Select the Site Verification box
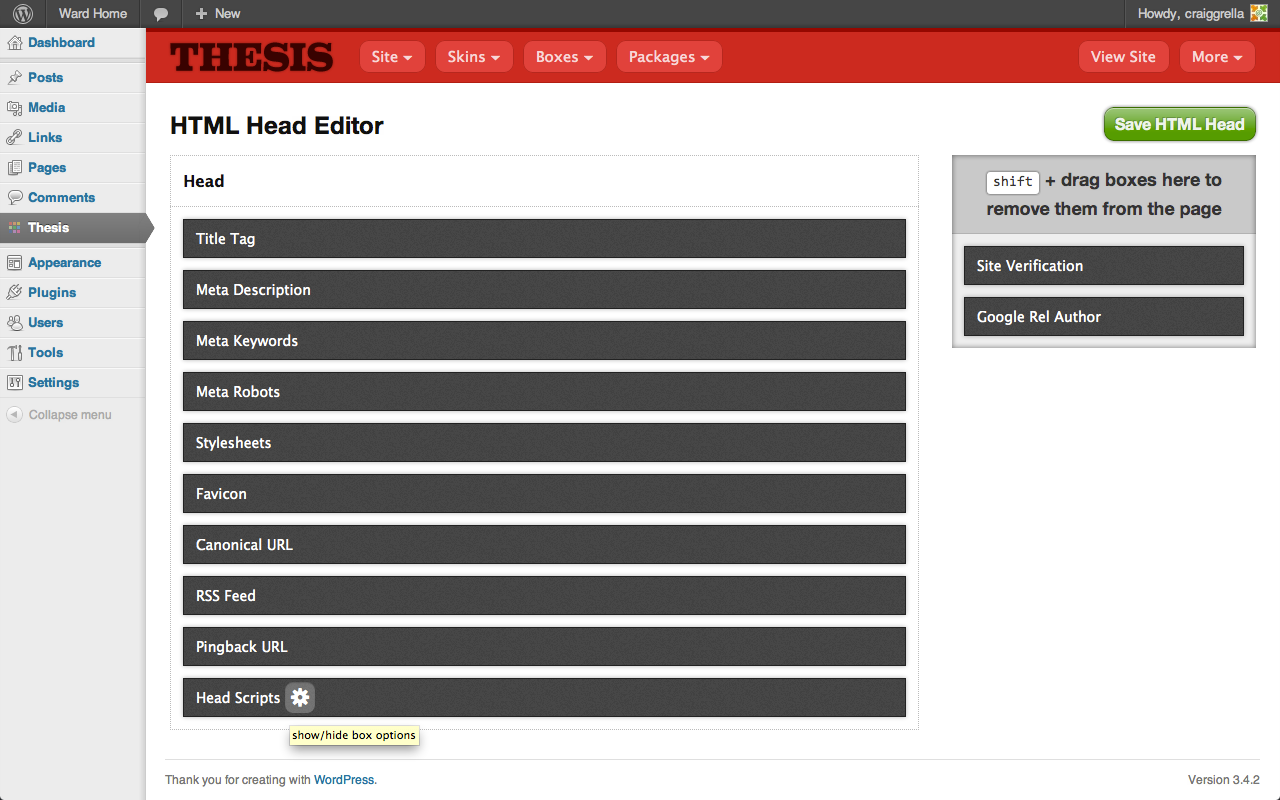Screen dimensions: 1280x800 pyautogui.click(x=1104, y=266)
